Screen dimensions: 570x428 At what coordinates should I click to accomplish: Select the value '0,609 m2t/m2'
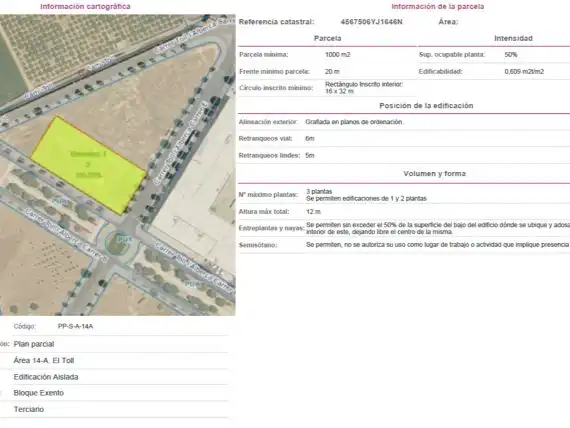click(524, 72)
